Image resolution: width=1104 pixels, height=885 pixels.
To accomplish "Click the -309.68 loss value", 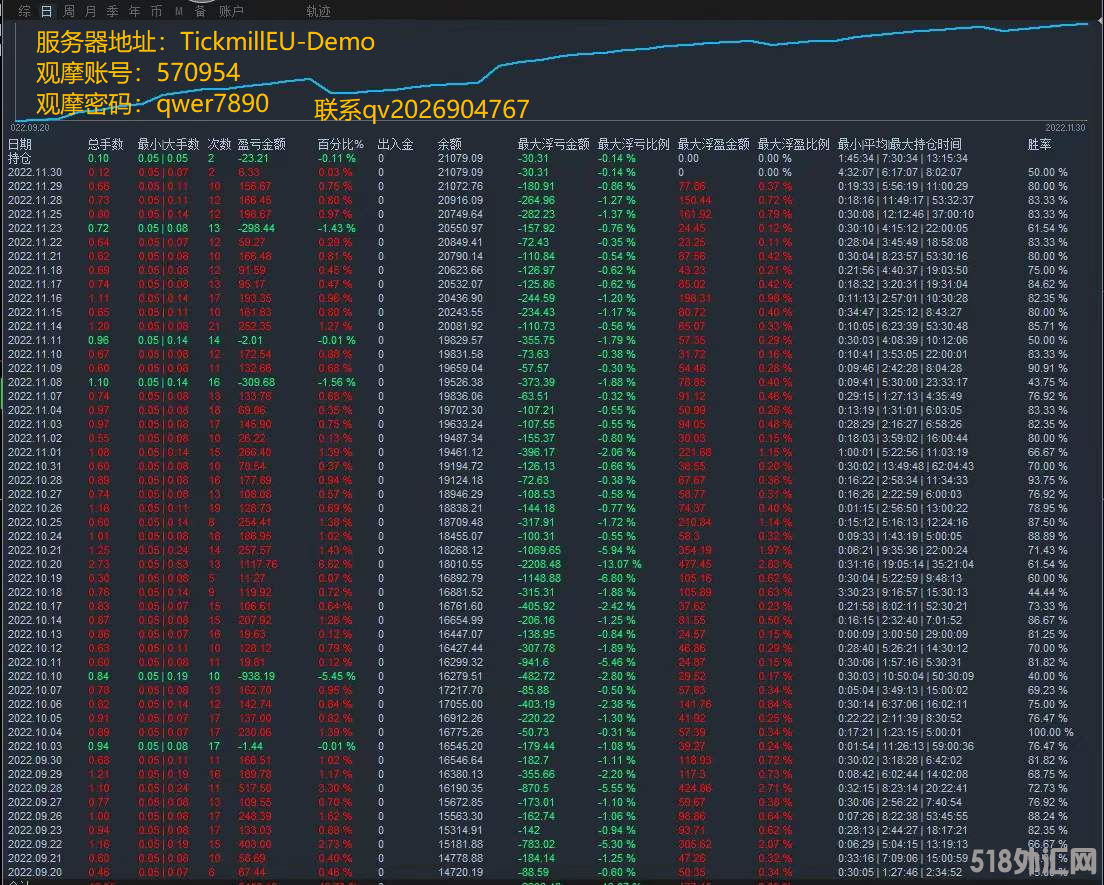I will [256, 382].
